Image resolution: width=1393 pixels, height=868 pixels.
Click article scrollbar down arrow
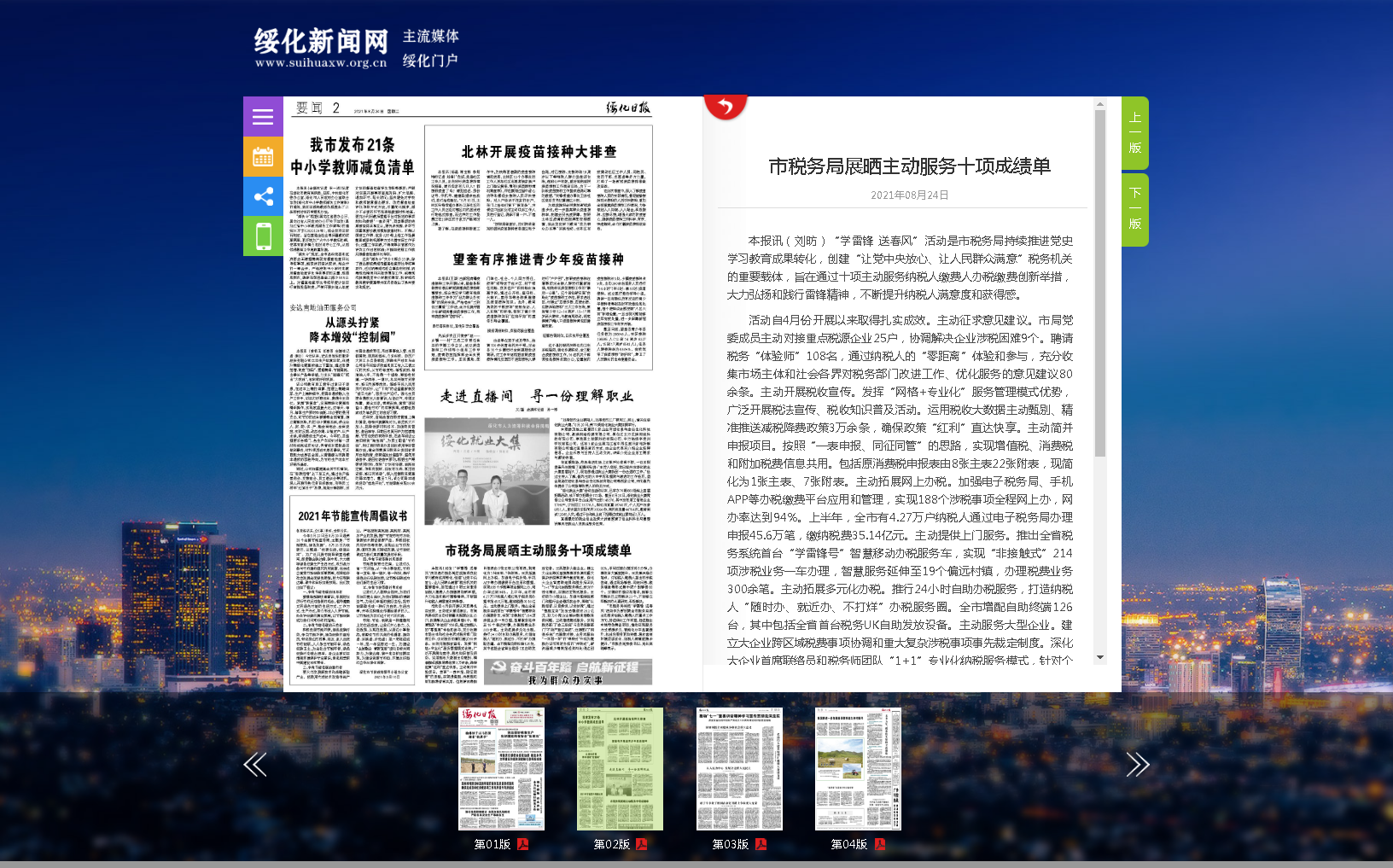(1100, 657)
